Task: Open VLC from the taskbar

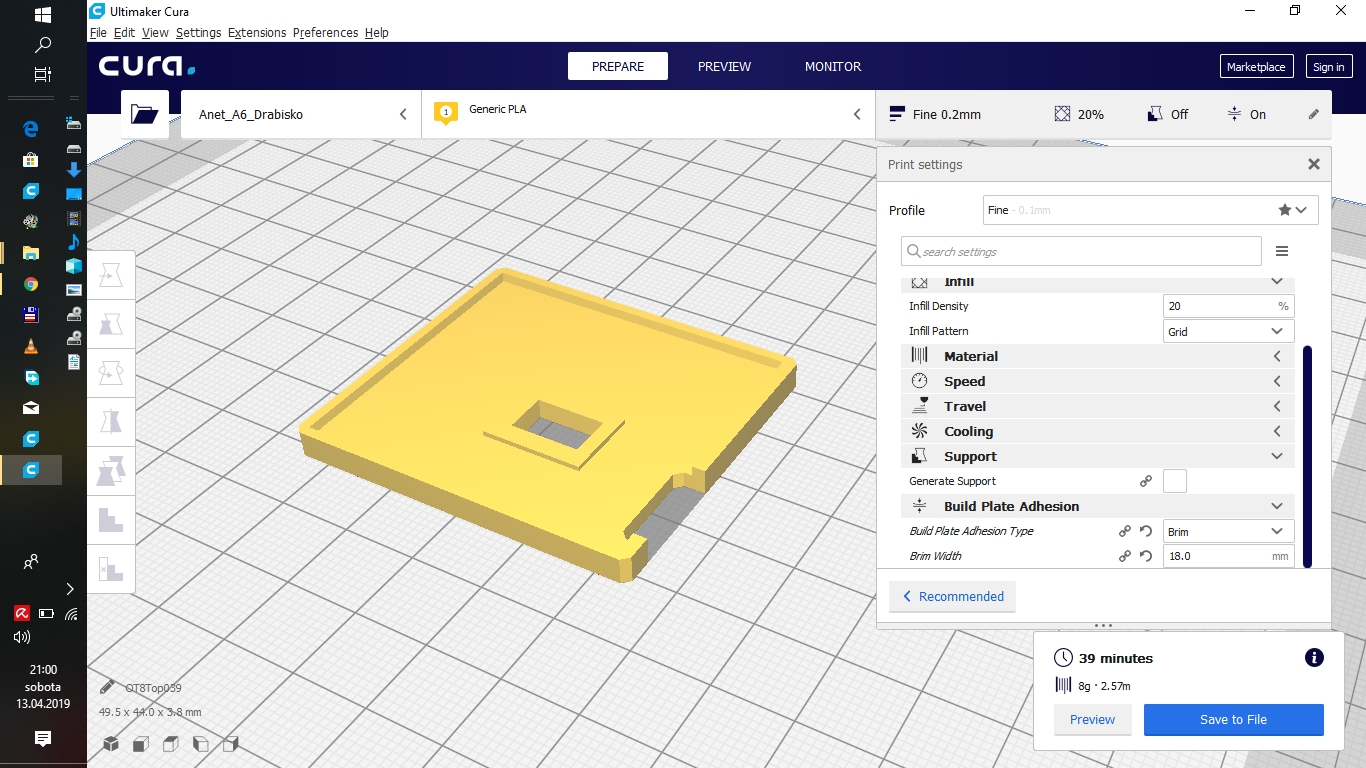Action: pyautogui.click(x=31, y=346)
